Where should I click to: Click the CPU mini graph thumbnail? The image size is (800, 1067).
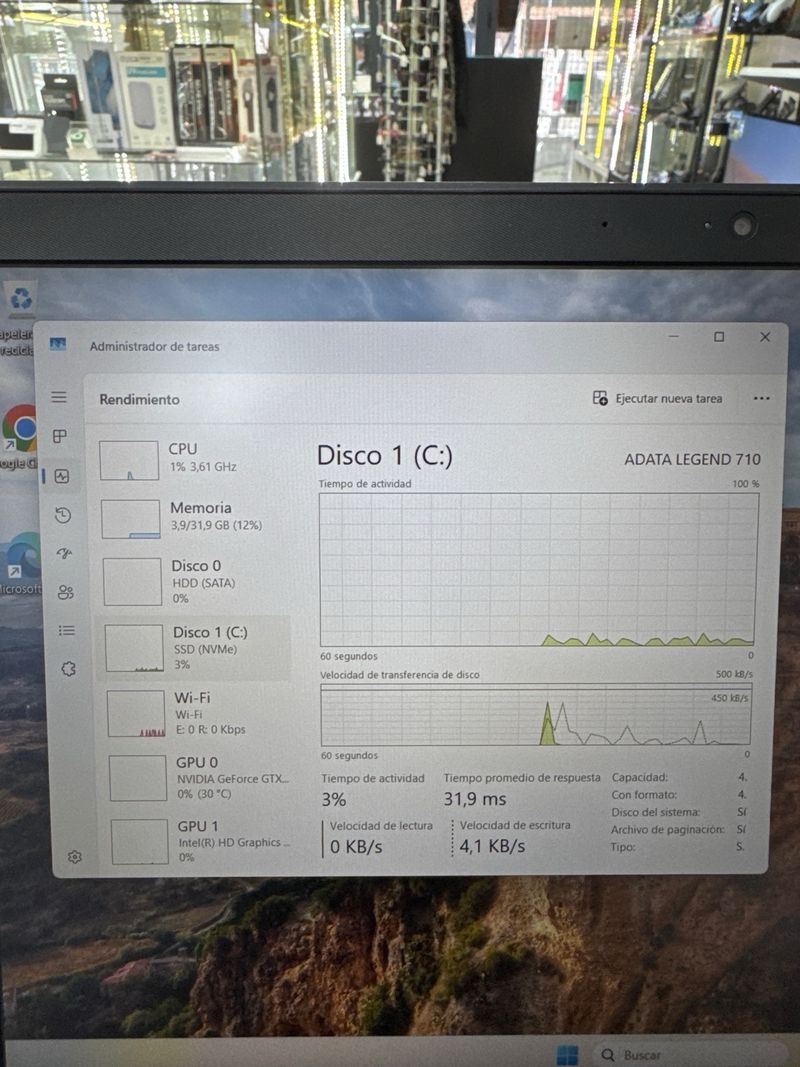[x=129, y=461]
